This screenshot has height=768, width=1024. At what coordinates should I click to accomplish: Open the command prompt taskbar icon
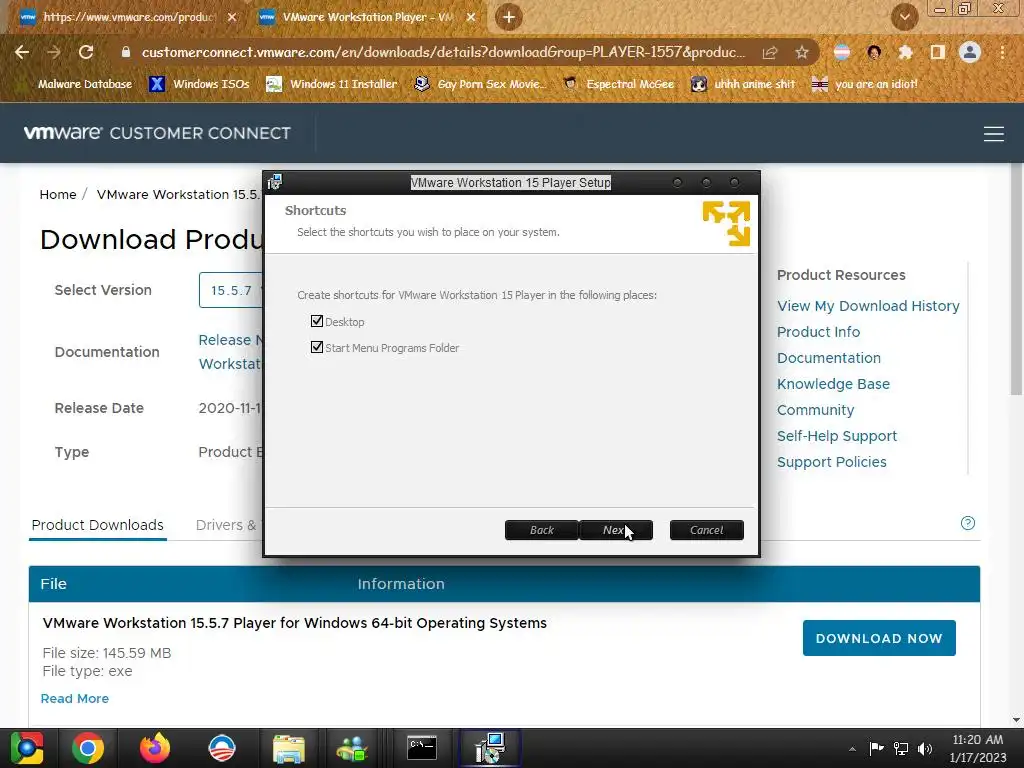(422, 748)
